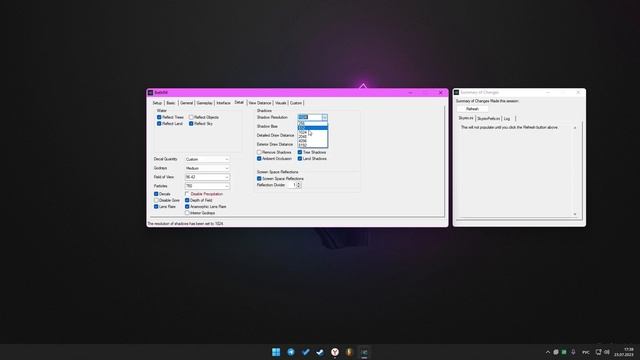Switch to the Custom tab

click(296, 103)
